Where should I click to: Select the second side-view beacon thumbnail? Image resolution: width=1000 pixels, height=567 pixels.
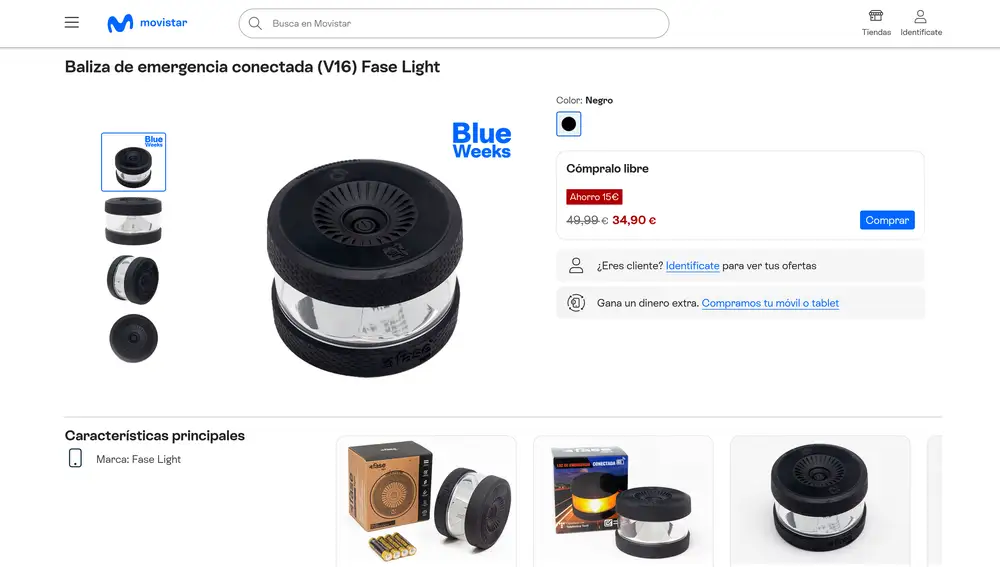click(133, 221)
